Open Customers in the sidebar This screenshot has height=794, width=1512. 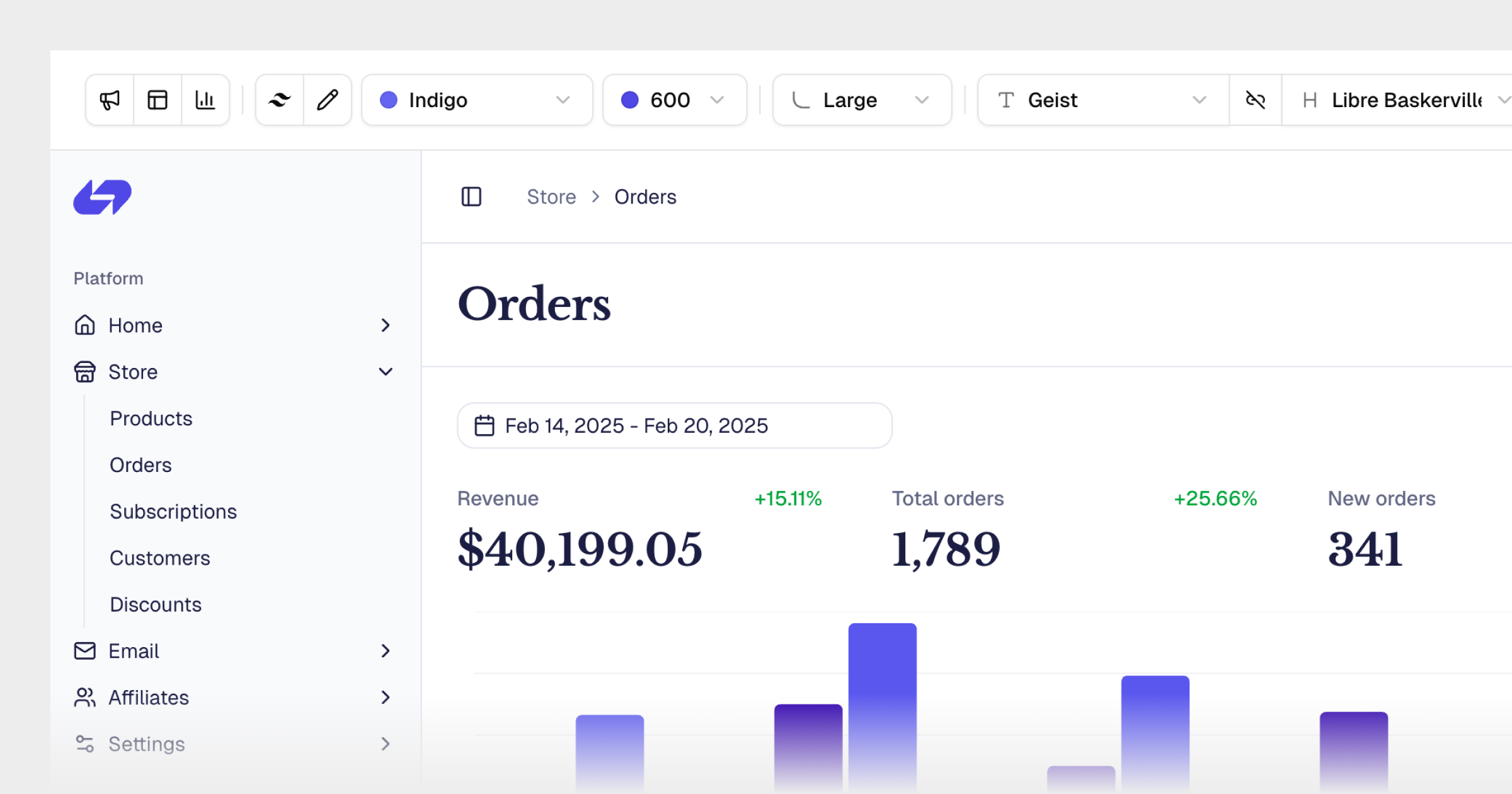pos(160,558)
